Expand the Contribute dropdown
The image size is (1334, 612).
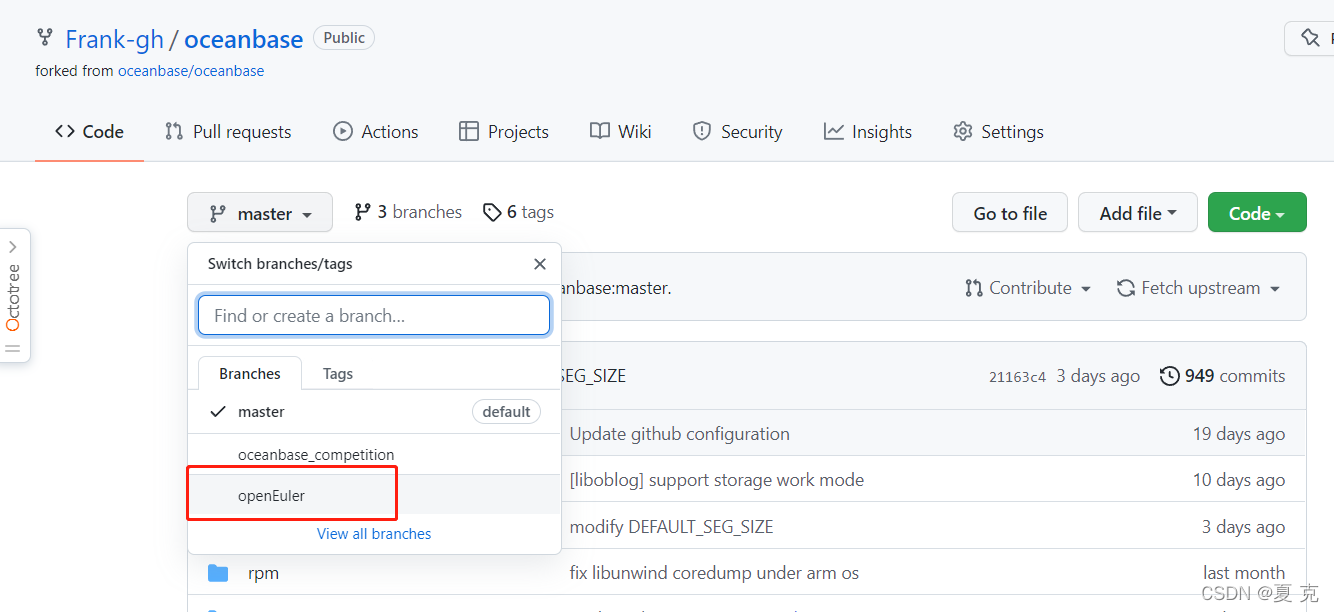pyautogui.click(x=1028, y=288)
